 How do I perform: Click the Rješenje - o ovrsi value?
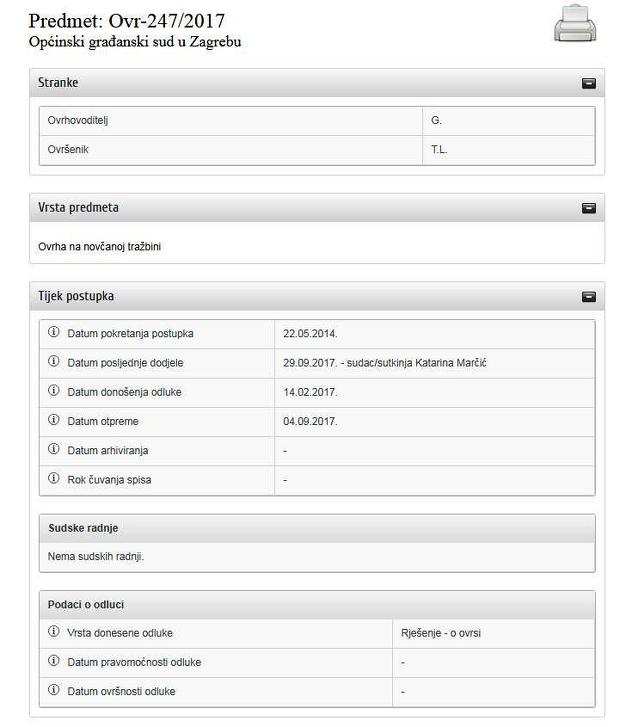pyautogui.click(x=442, y=633)
